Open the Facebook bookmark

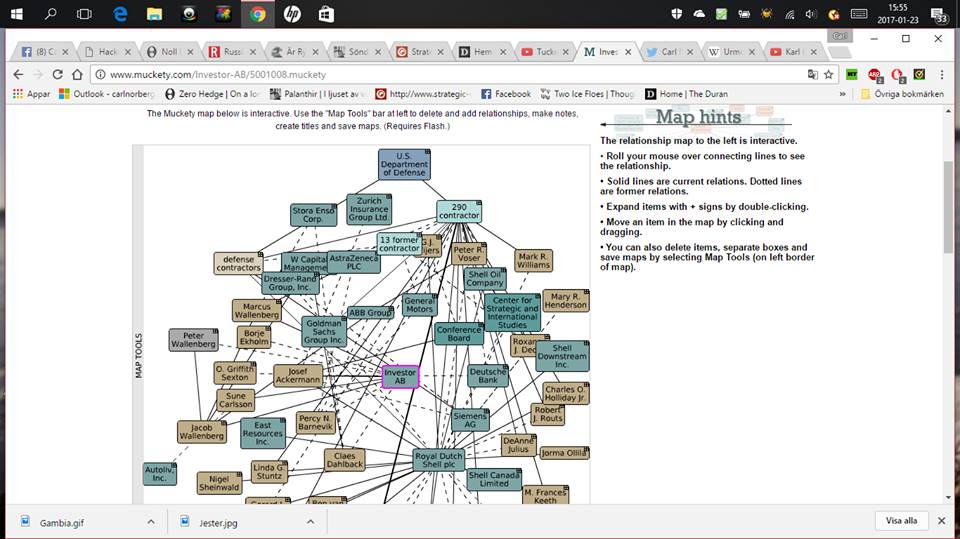[x=505, y=94]
